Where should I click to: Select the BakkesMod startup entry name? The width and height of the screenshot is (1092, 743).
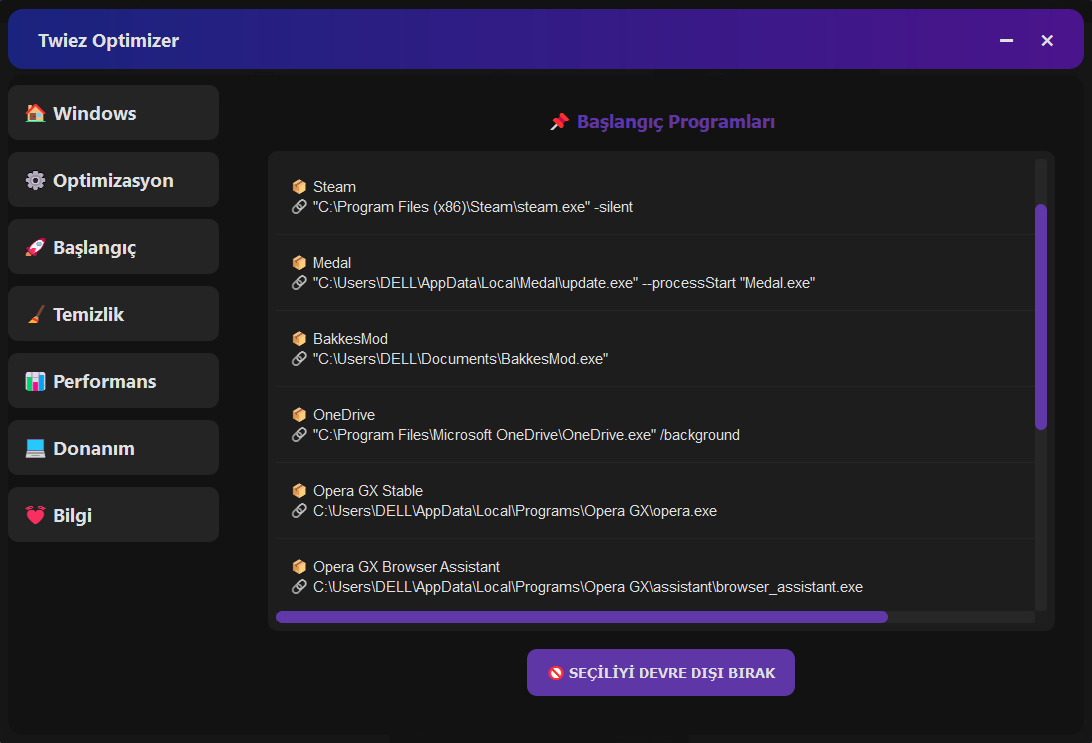(350, 338)
